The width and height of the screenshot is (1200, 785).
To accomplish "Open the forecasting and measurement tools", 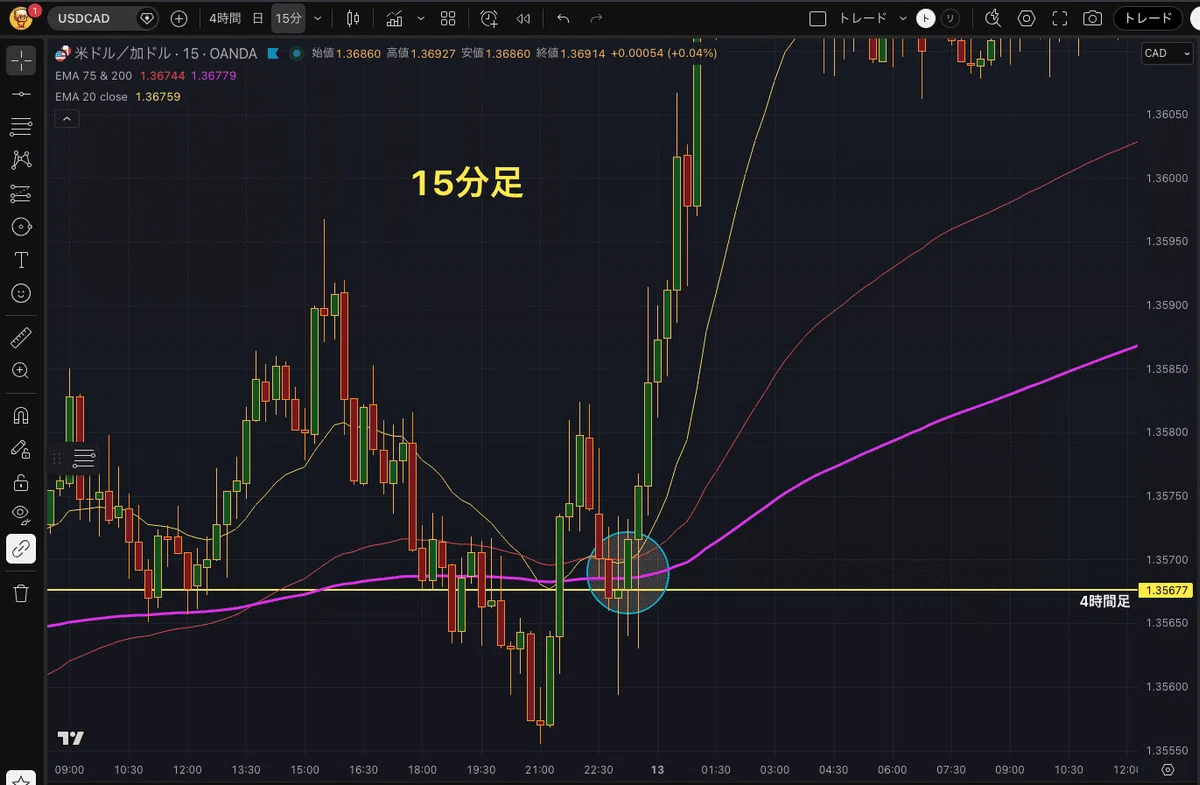I will coord(21,193).
